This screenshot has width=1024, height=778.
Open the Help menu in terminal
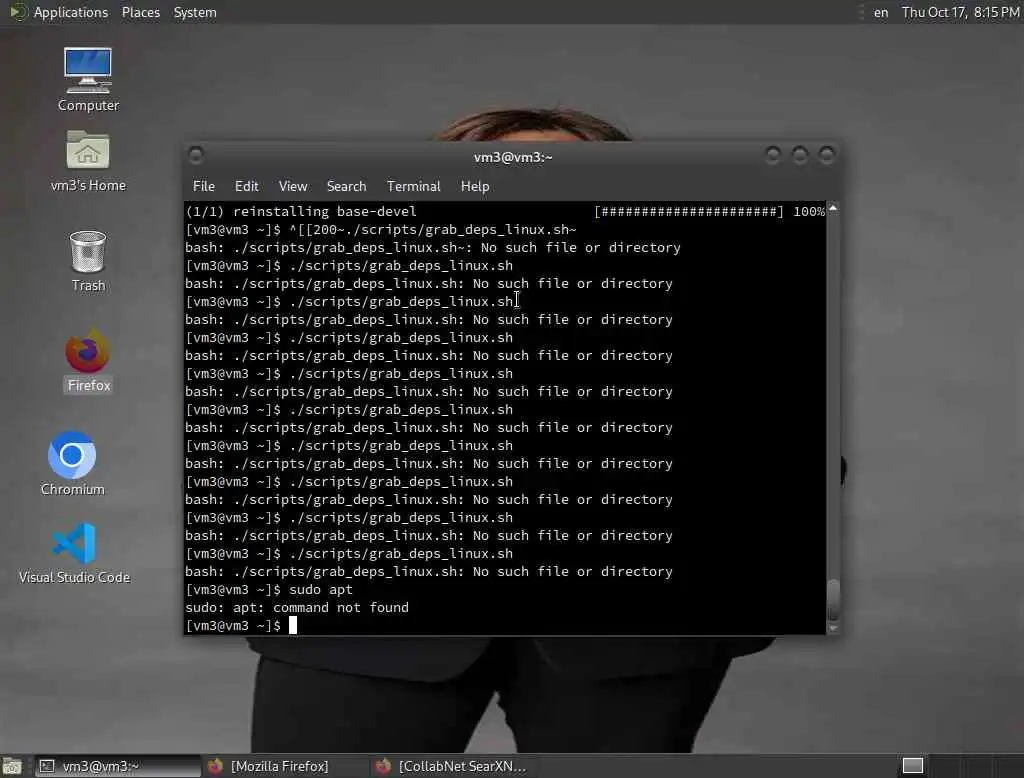point(475,186)
